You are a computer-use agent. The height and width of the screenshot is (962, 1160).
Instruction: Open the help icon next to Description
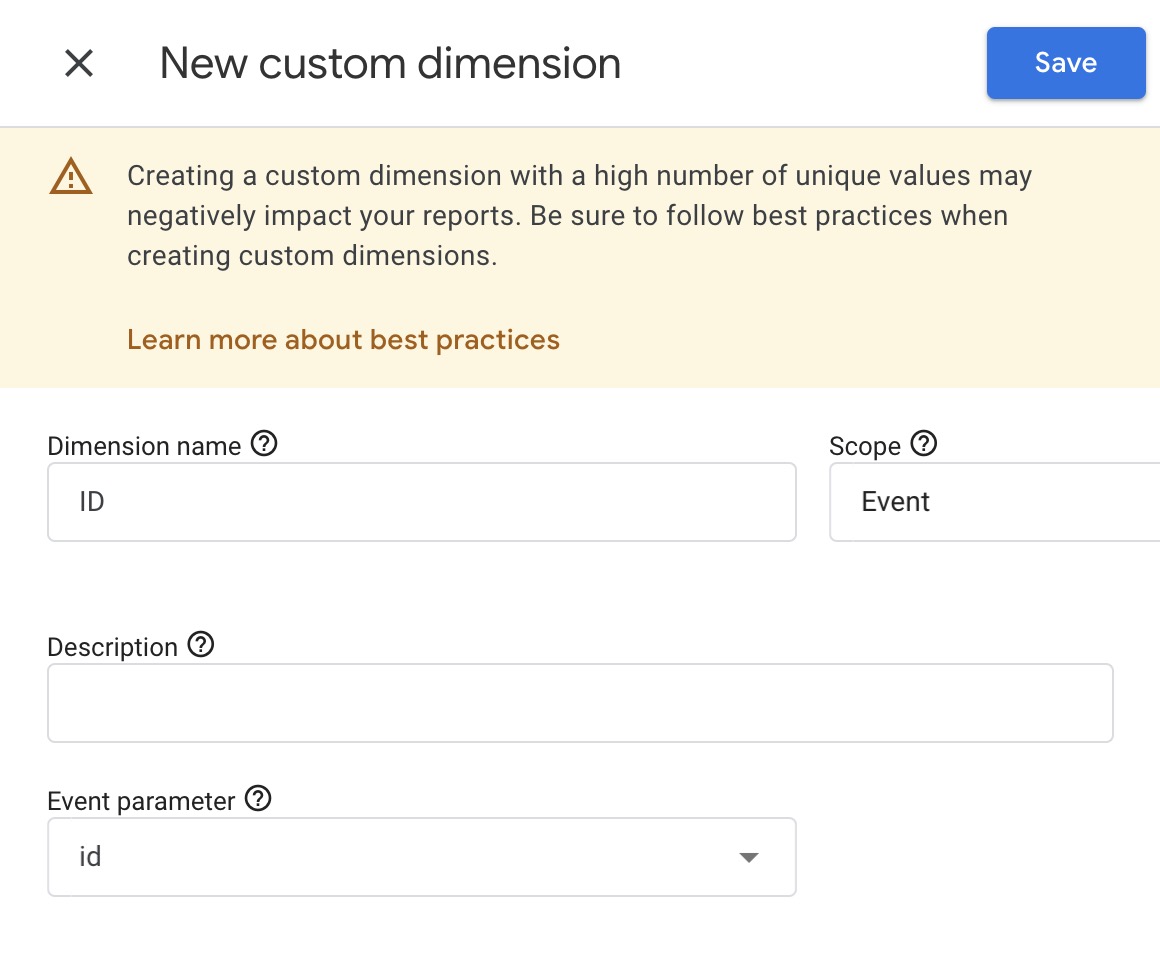click(202, 645)
